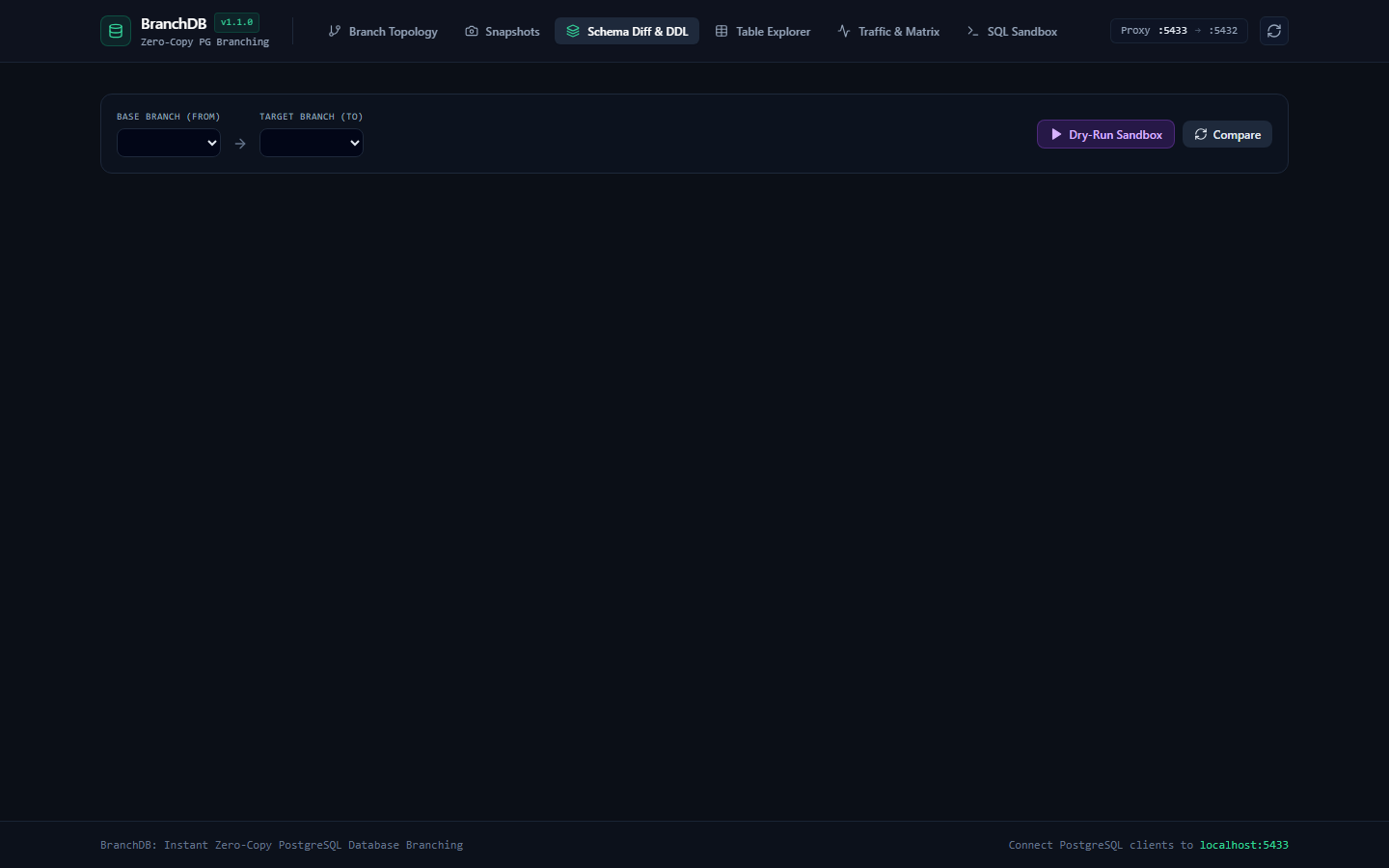Image resolution: width=1389 pixels, height=868 pixels.
Task: Click the v1.1.0 version badge
Action: 236,22
